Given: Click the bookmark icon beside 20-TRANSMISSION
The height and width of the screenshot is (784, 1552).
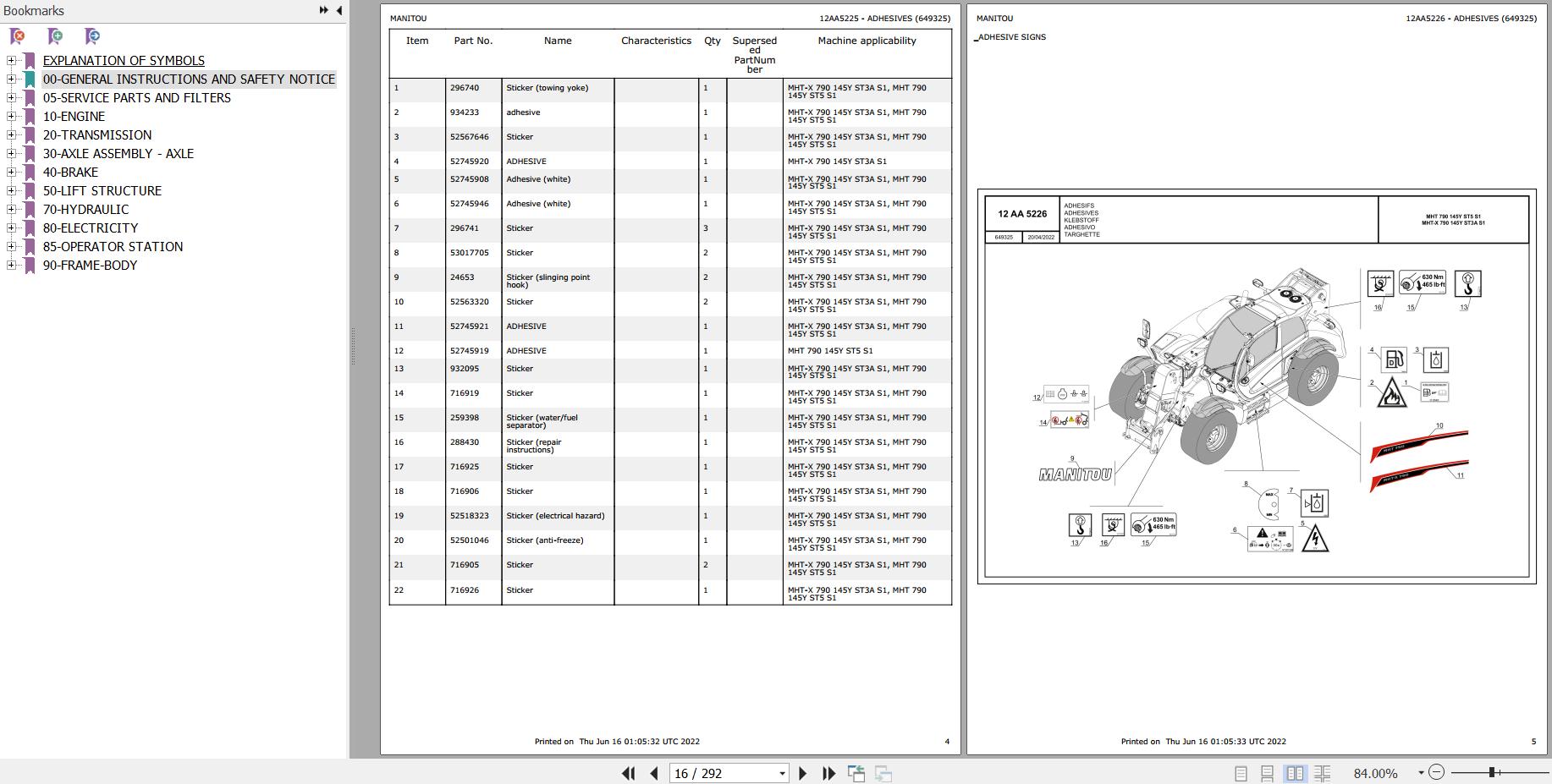Looking at the screenshot, I should [30, 135].
